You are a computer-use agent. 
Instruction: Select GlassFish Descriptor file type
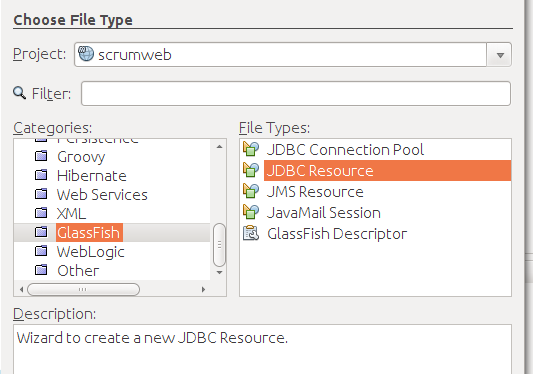pos(337,234)
